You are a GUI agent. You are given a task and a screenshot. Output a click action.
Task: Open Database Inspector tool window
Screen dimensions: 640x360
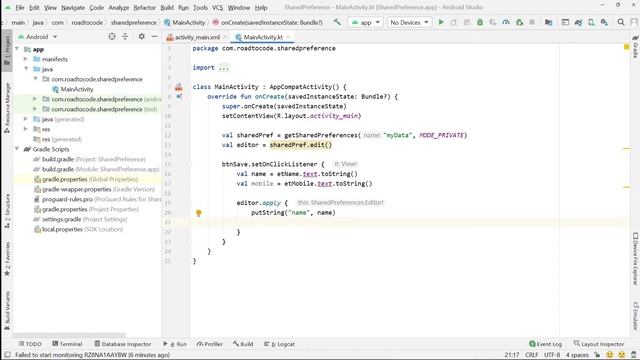pos(122,344)
